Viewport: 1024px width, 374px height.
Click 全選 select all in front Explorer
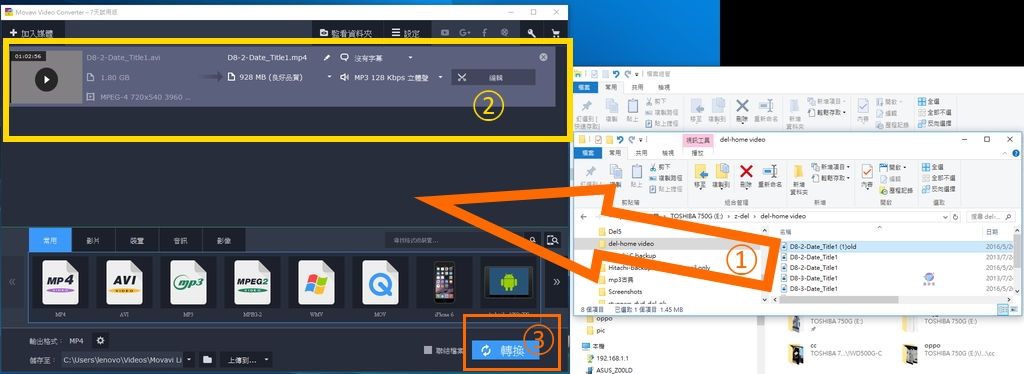[933, 167]
